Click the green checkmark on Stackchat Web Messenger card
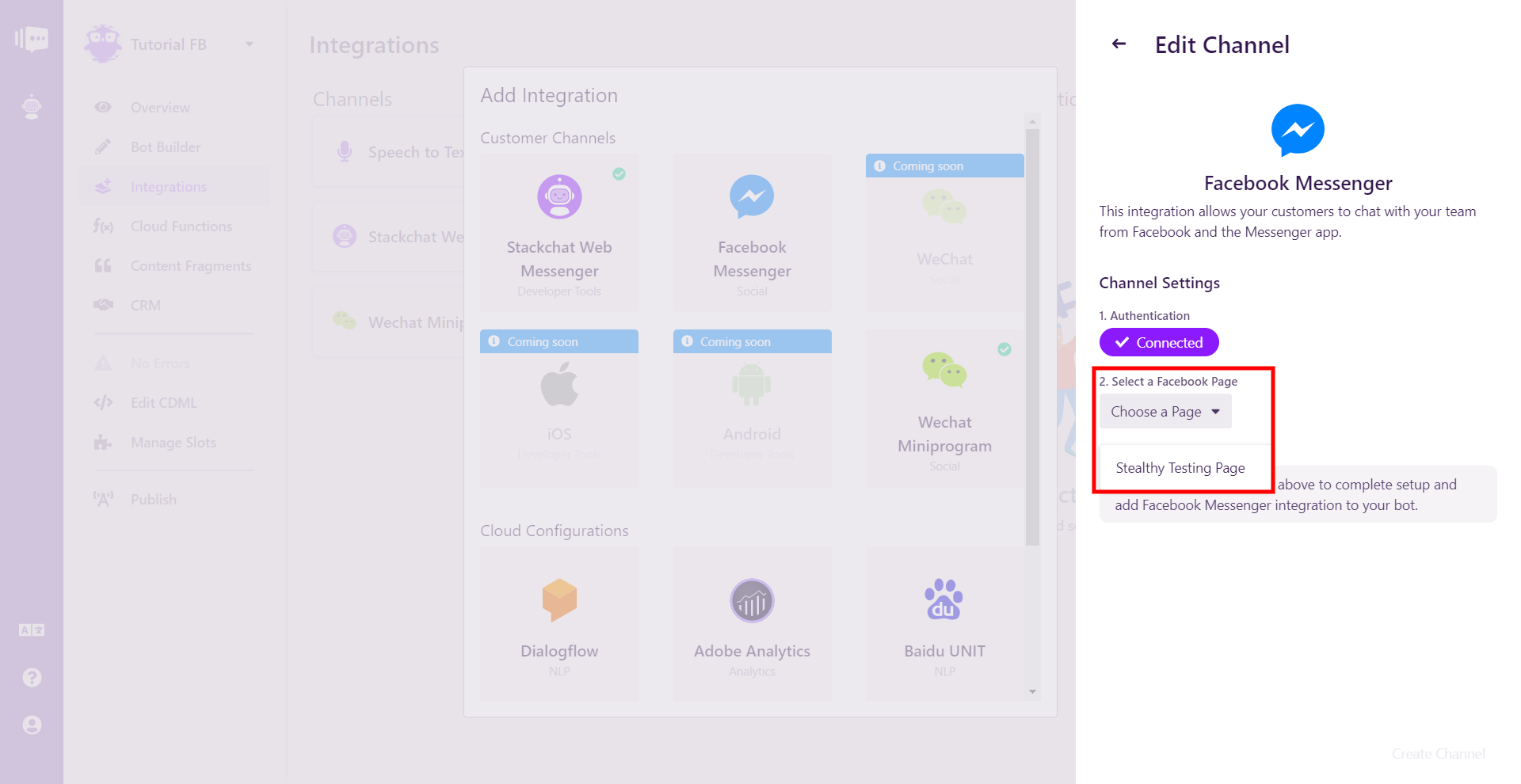This screenshot has height=784, width=1521. point(619,173)
